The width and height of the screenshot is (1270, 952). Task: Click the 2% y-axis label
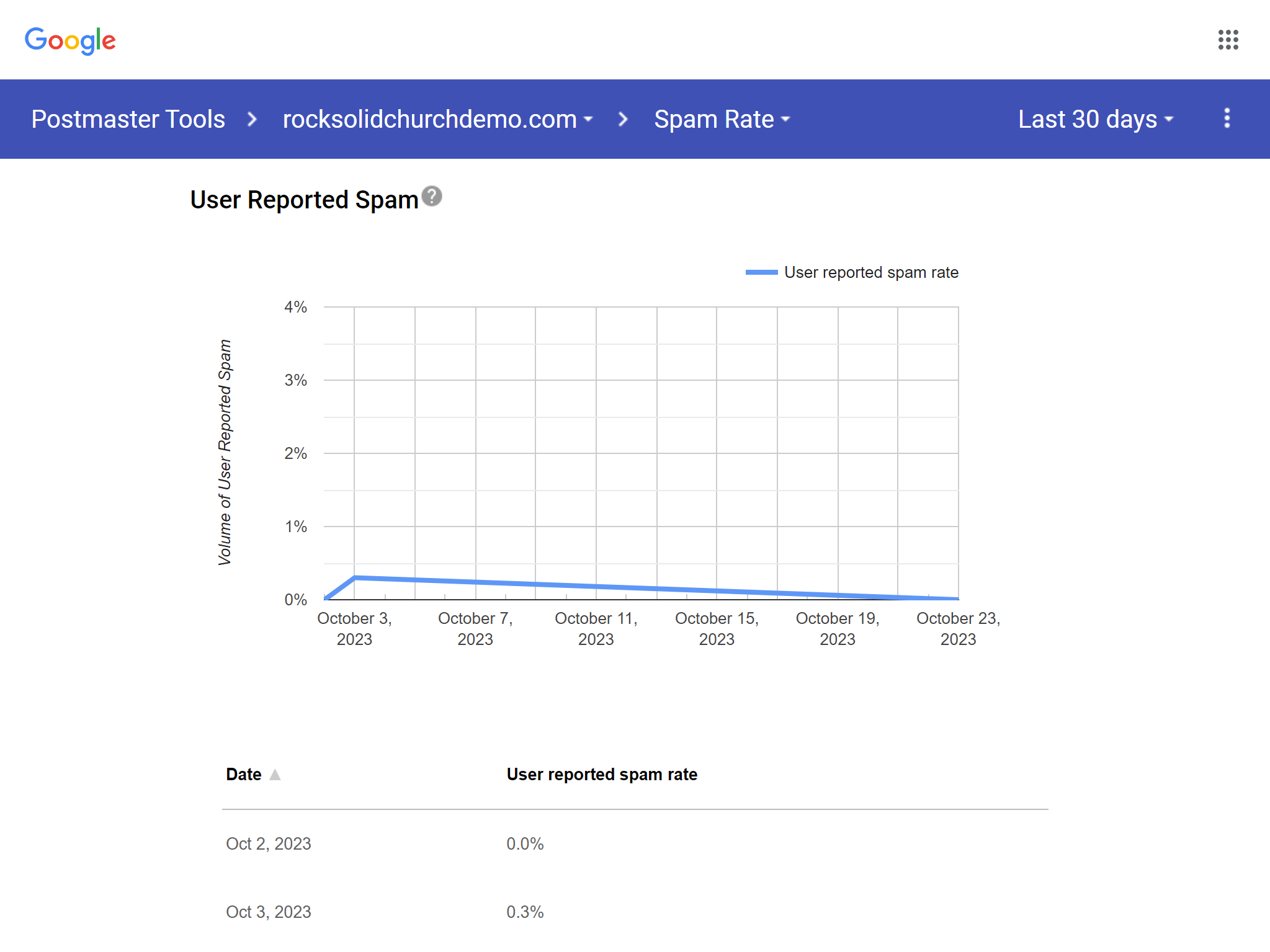(295, 453)
